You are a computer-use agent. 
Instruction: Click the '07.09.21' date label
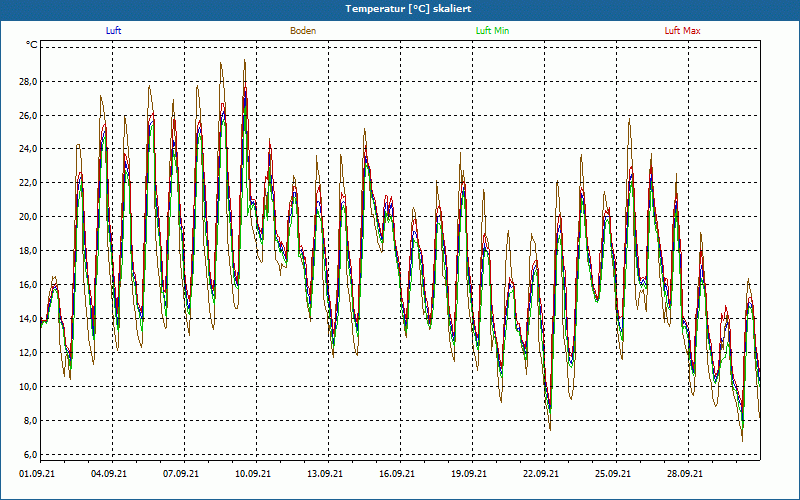point(181,474)
